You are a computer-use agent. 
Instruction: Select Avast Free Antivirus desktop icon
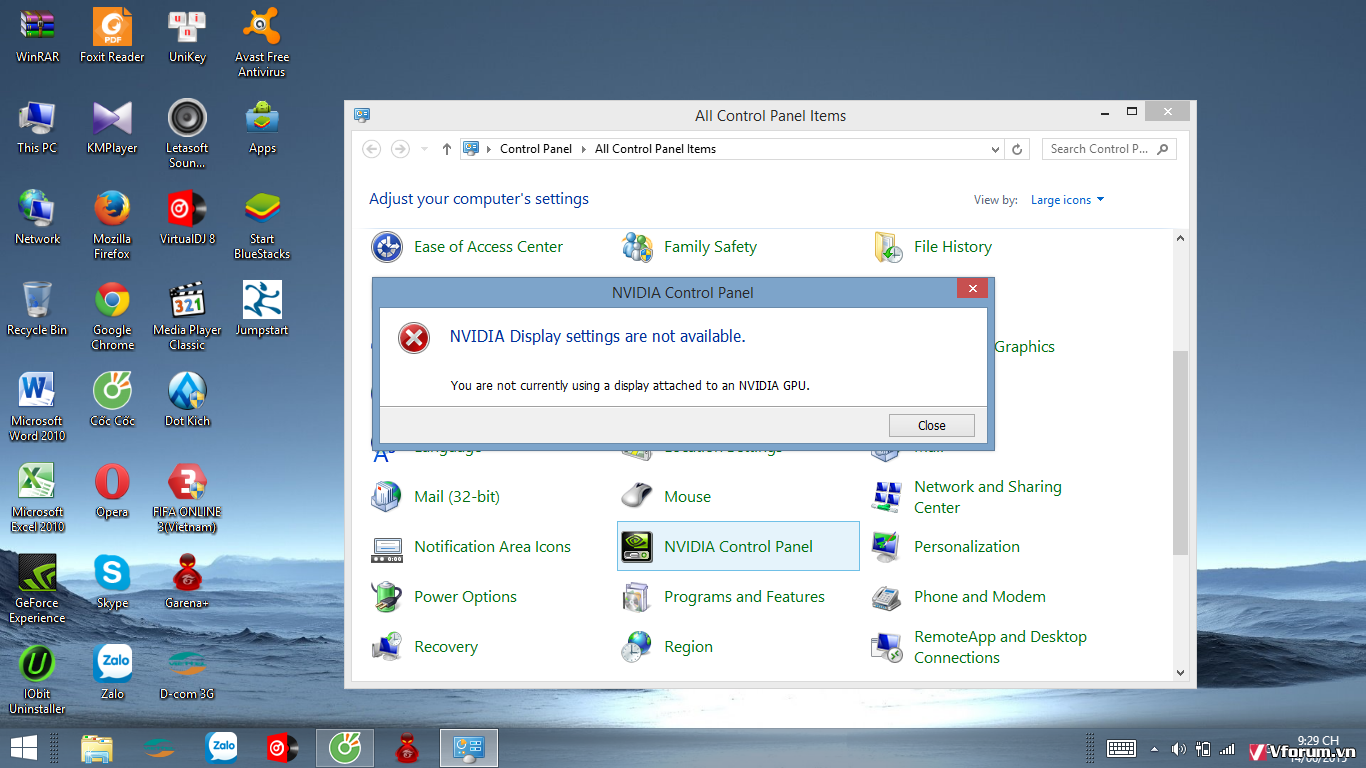(262, 43)
